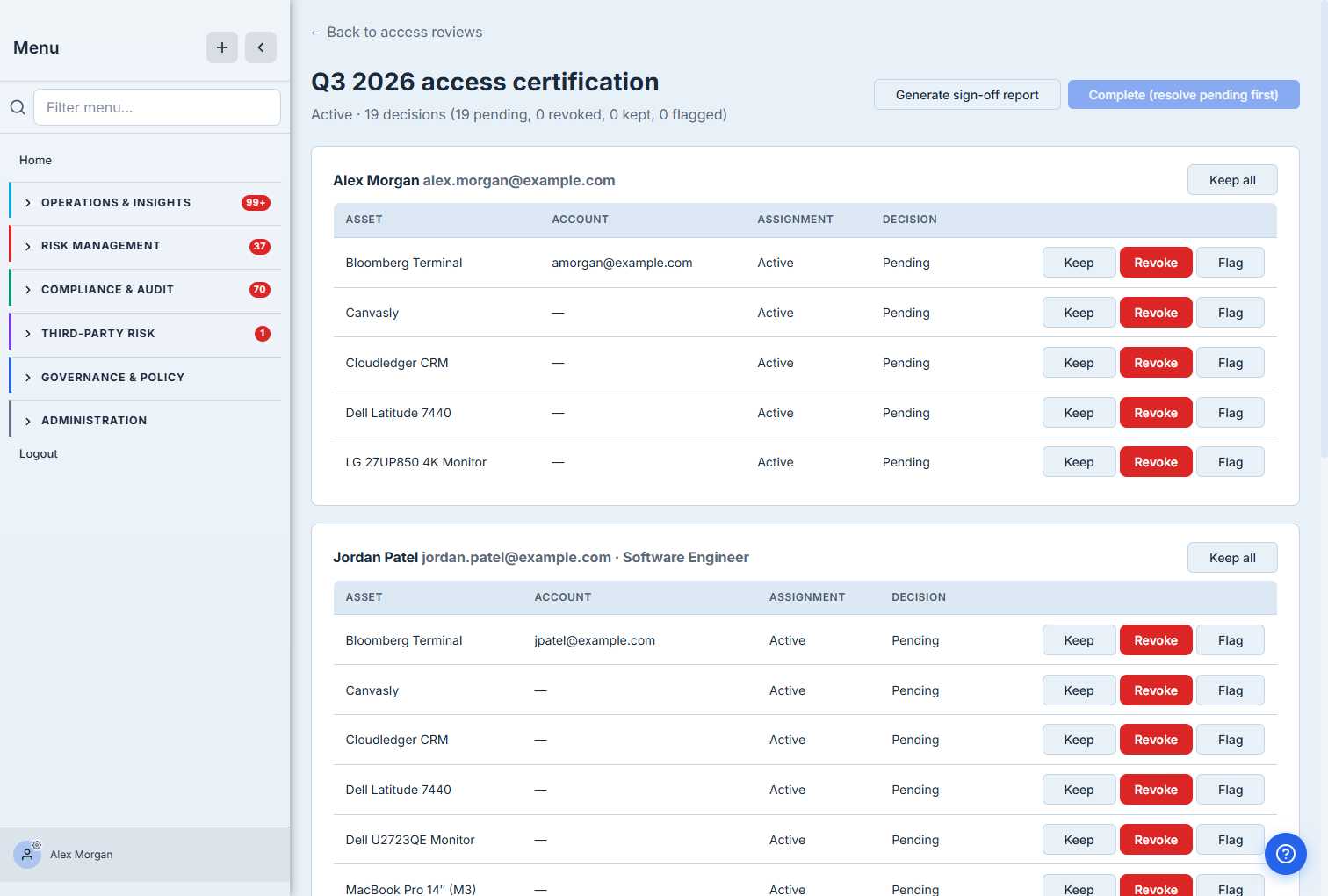Expand Operations & Insights chevron
Viewport: 1328px width, 896px height.
tap(28, 203)
